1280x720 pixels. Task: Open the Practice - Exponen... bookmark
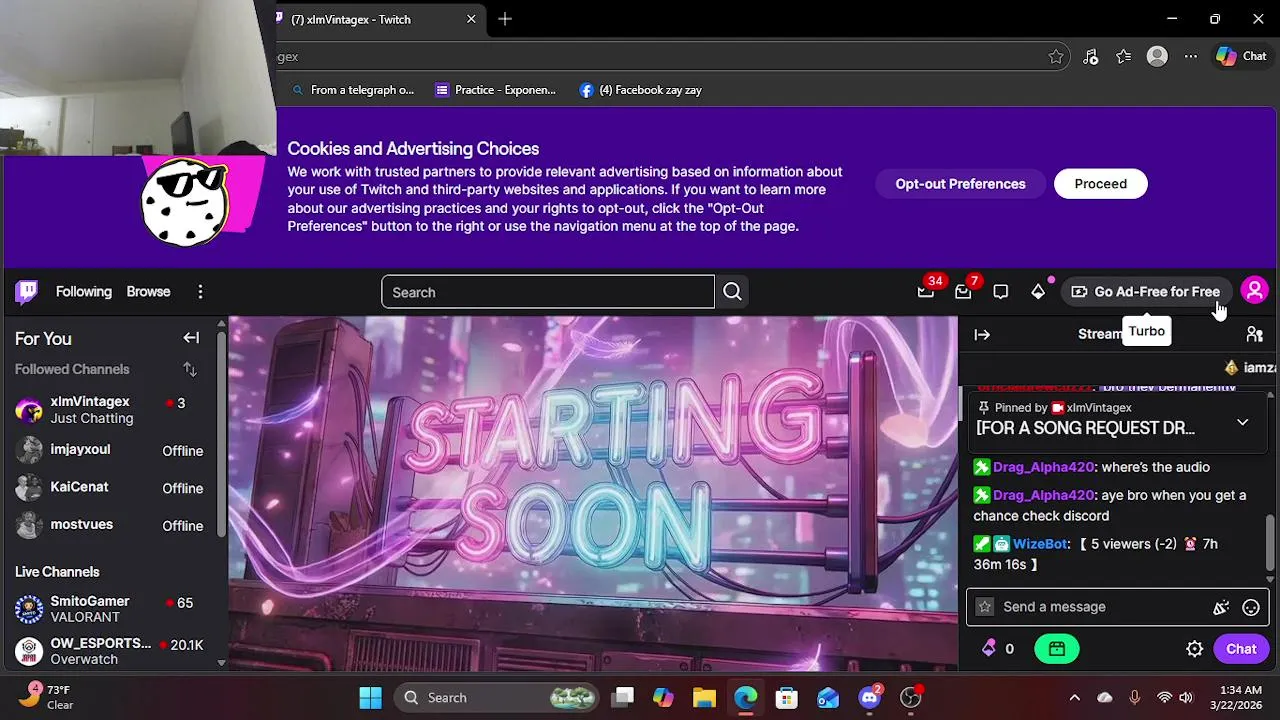click(x=496, y=90)
